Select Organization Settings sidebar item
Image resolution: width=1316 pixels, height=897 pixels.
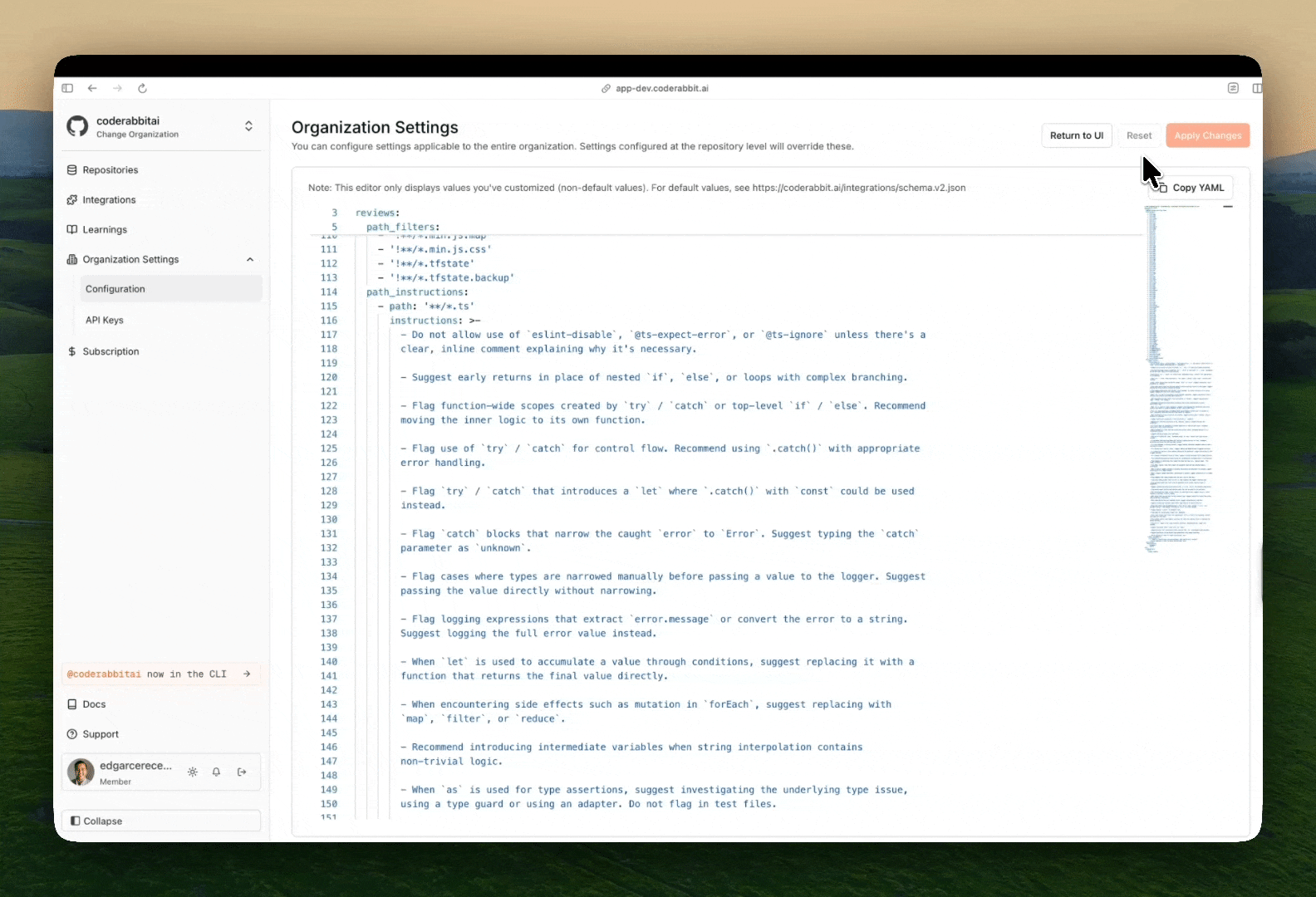(162, 260)
